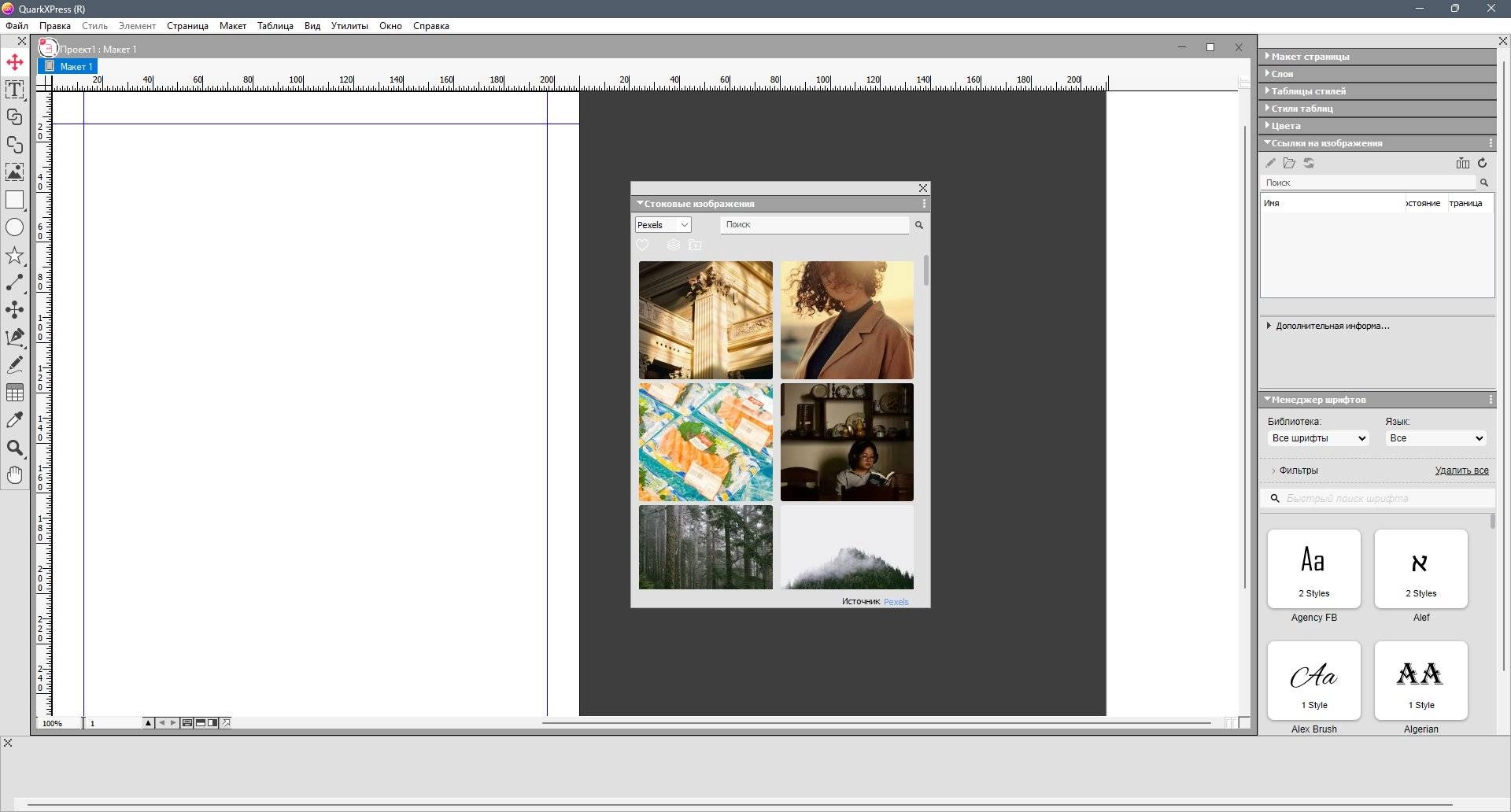This screenshot has height=812, width=1511.
Task: Open the Справка menu
Action: [430, 26]
